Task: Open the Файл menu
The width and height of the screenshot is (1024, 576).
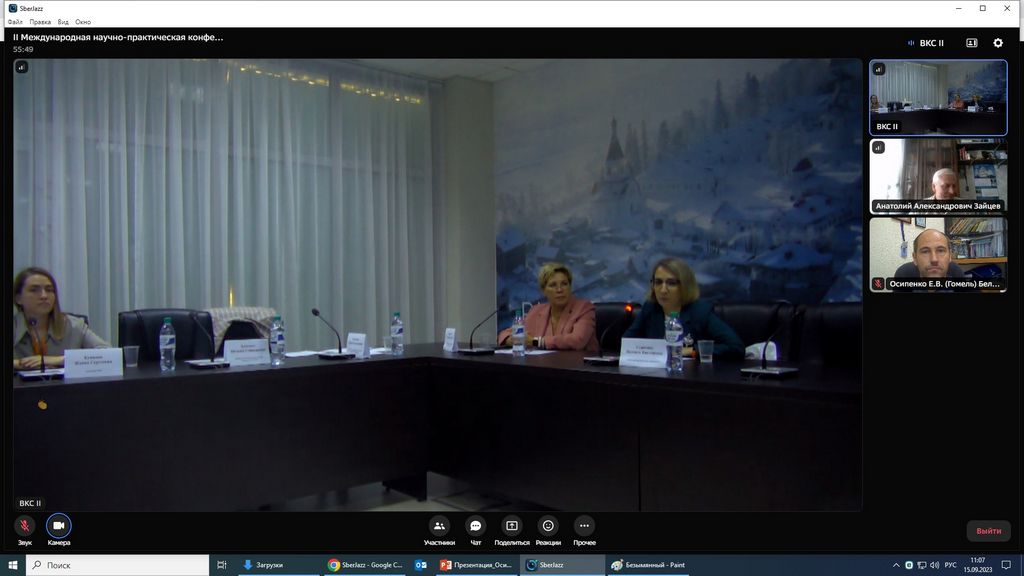Action: 15,21
